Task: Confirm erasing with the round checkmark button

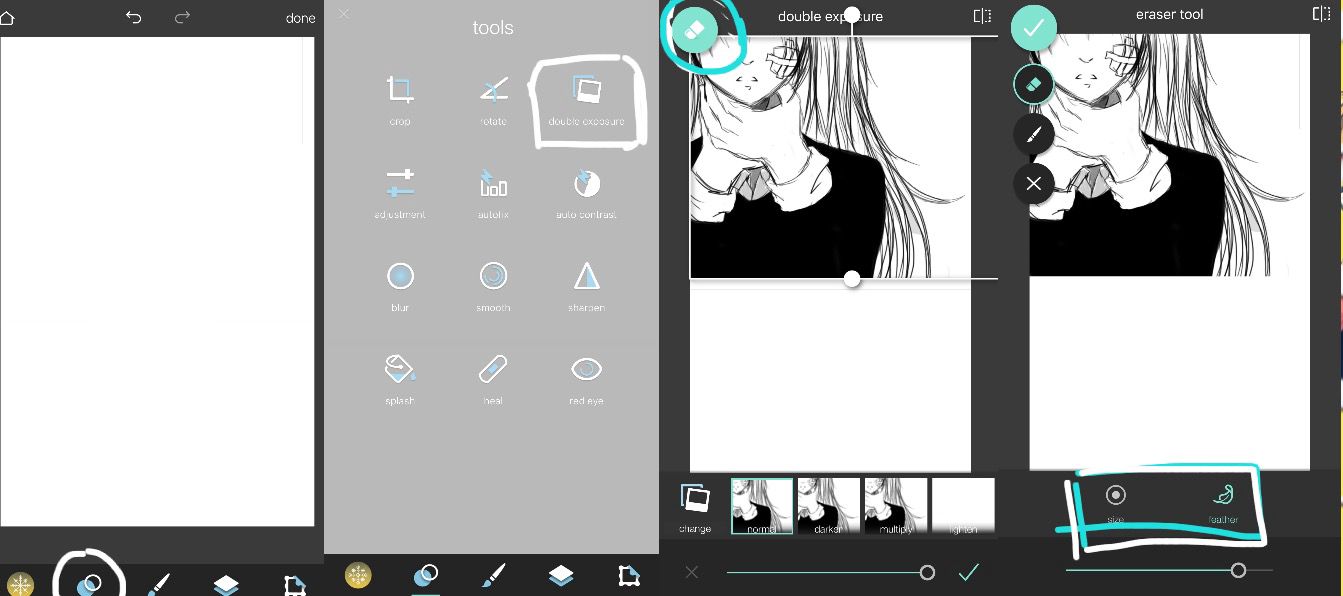Action: 1034,30
